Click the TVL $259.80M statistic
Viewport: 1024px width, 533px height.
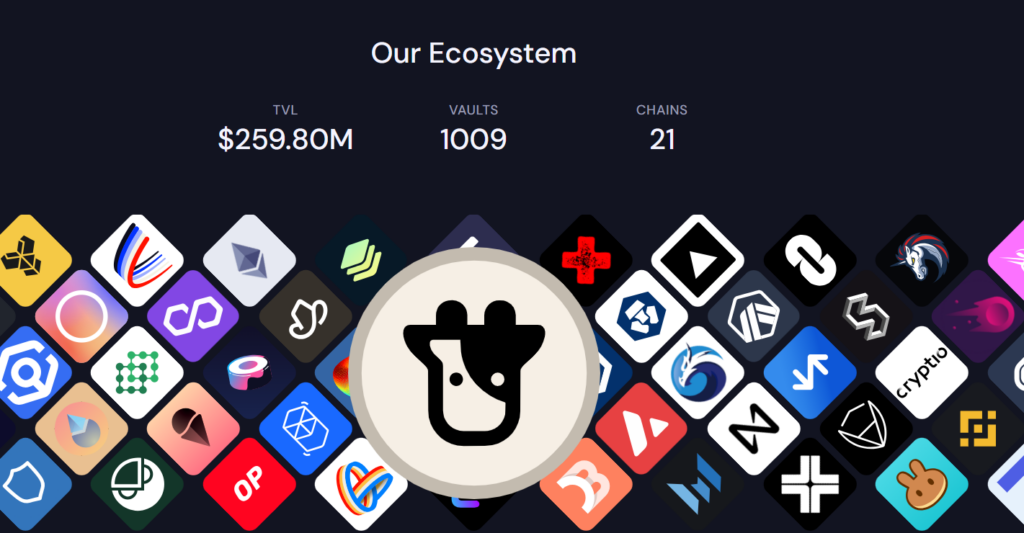point(285,129)
